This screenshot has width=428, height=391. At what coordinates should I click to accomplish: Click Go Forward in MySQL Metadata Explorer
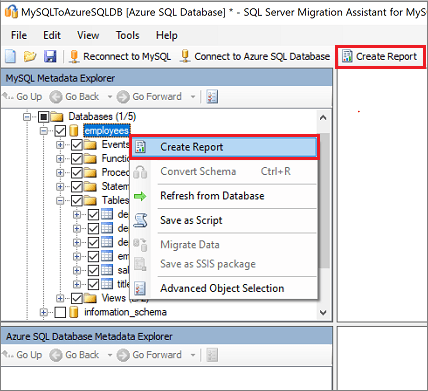(150, 97)
